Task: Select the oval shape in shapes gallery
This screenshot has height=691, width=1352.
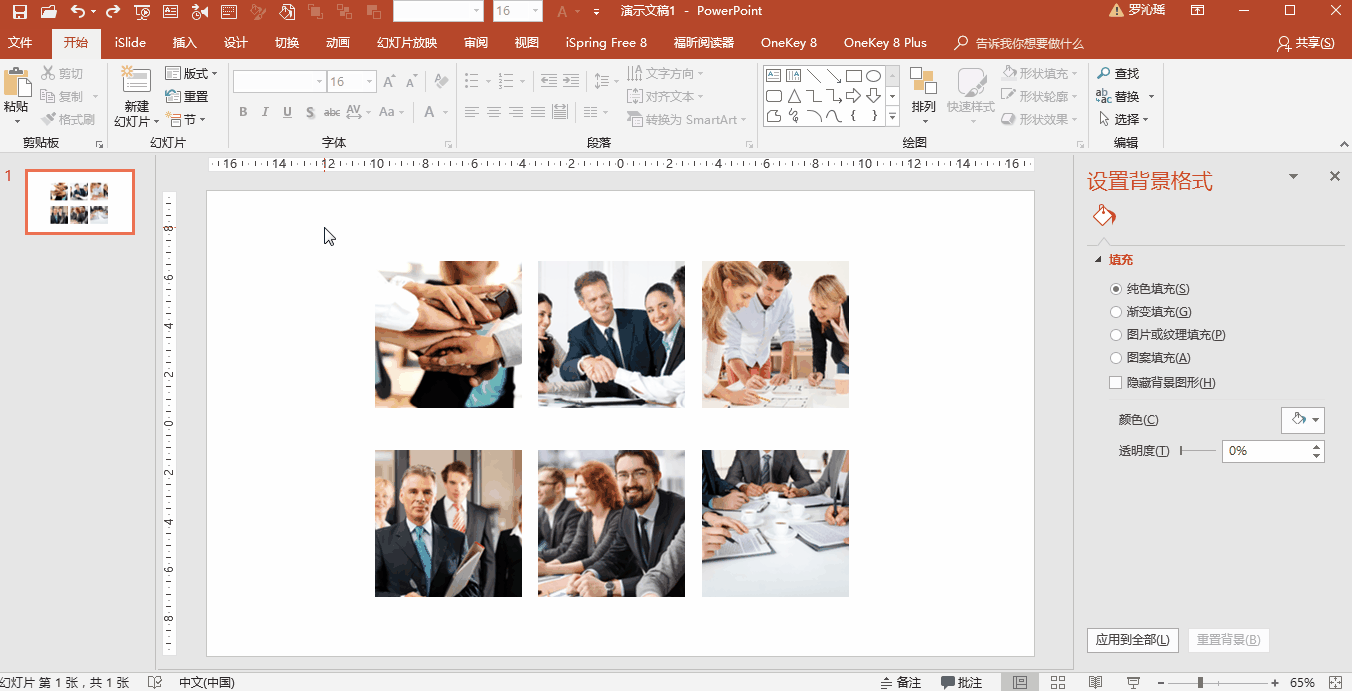Action: coord(873,76)
